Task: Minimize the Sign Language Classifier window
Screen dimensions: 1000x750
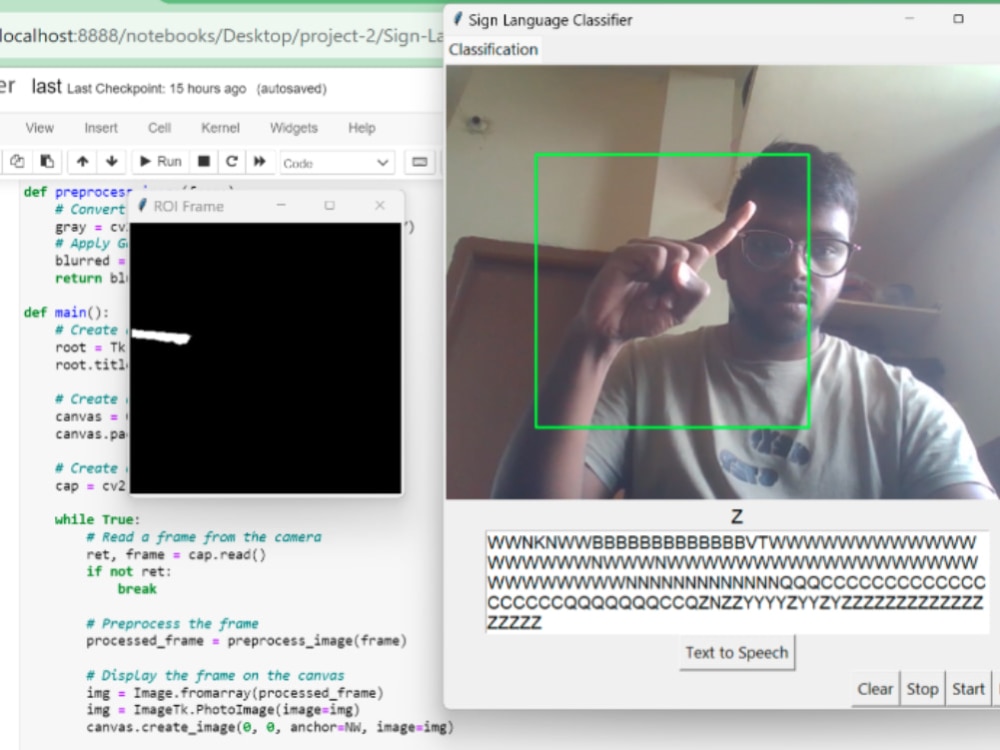Action: click(909, 18)
